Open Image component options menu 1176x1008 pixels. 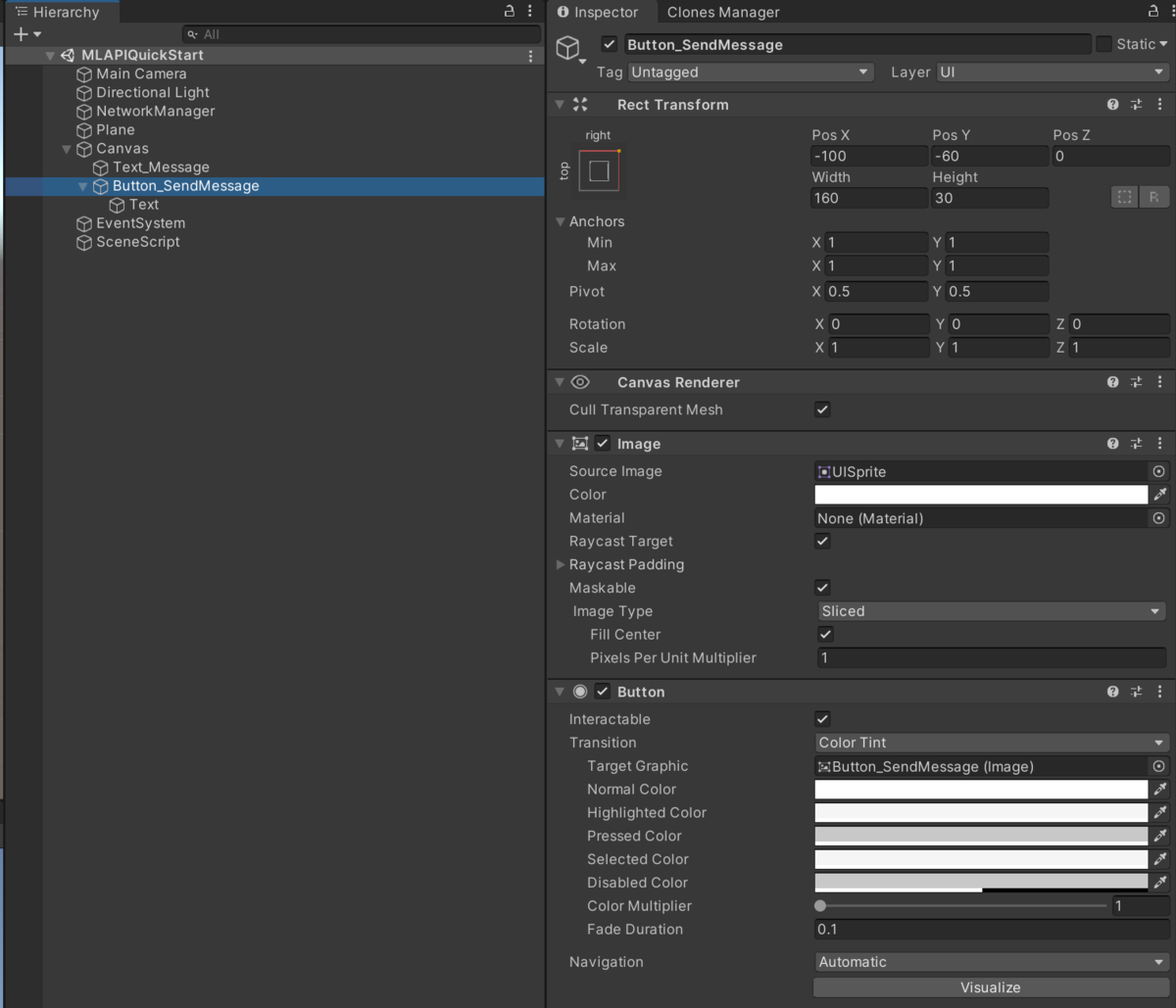(1160, 444)
